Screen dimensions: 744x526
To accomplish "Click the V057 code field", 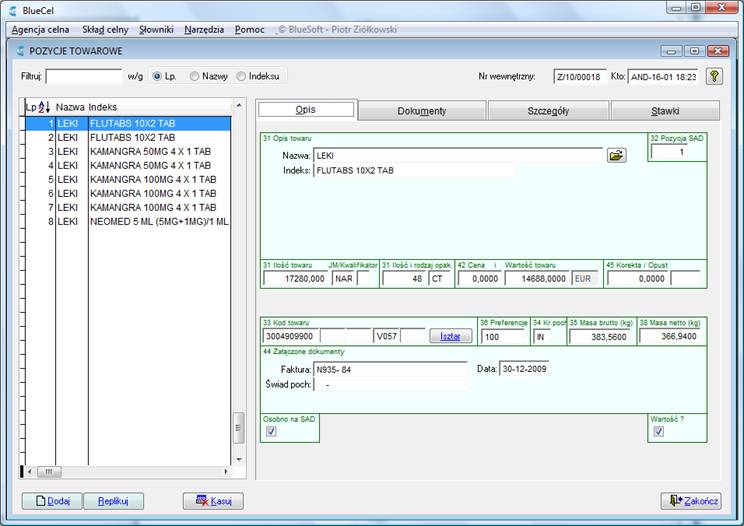I will [x=386, y=336].
